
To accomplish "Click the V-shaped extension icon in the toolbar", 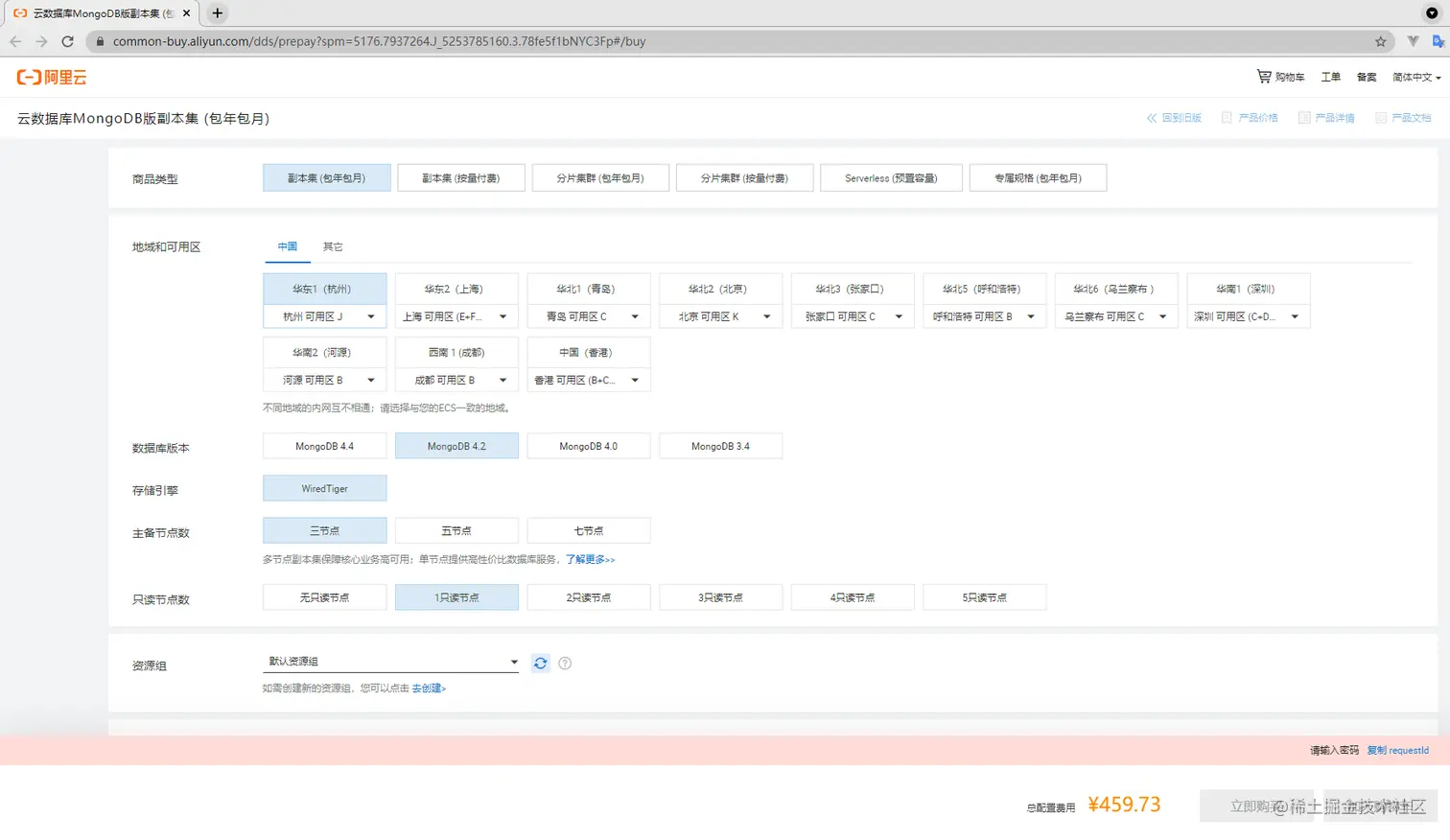I will point(1413,41).
